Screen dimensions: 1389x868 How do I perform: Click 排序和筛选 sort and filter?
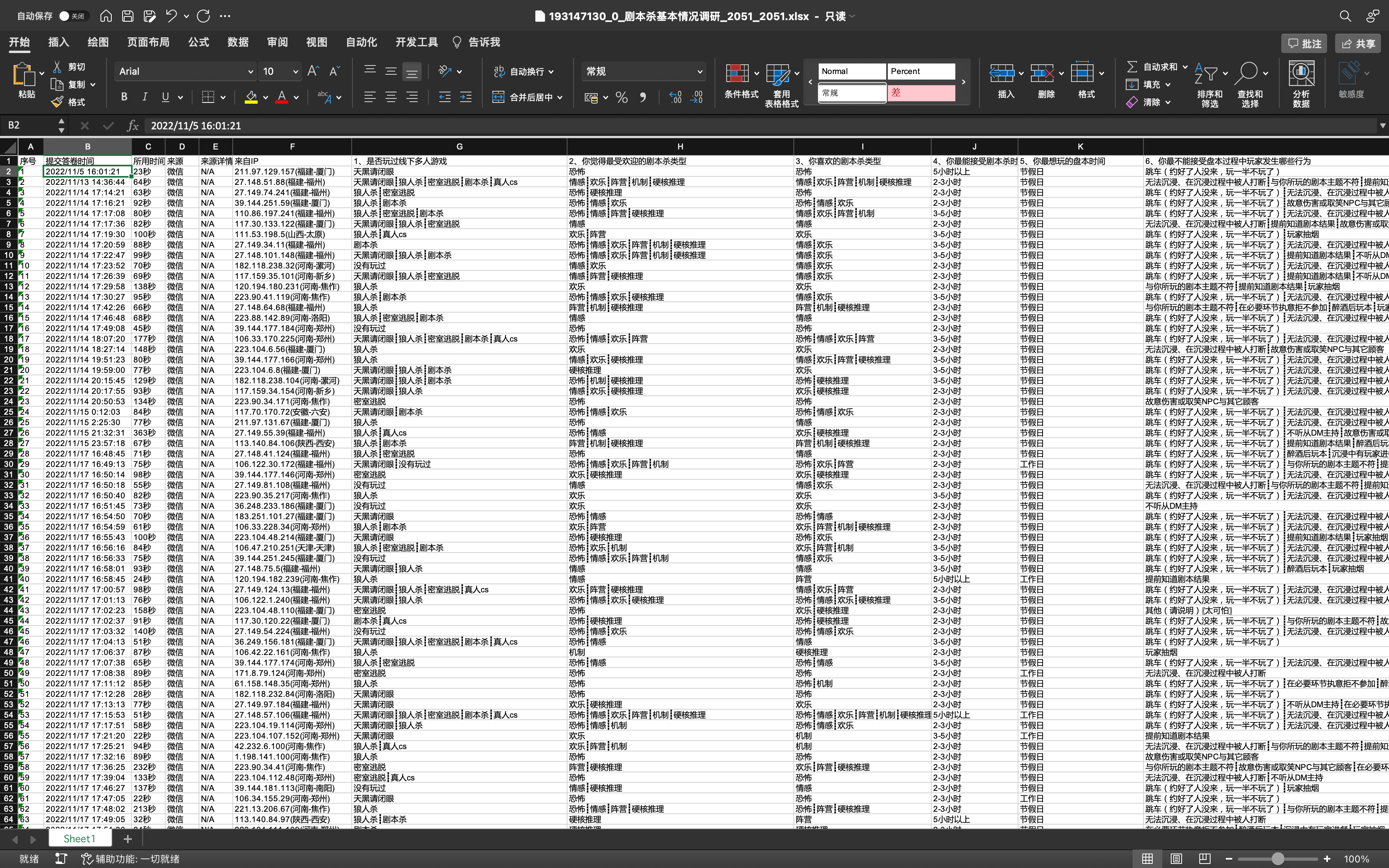(x=1210, y=85)
